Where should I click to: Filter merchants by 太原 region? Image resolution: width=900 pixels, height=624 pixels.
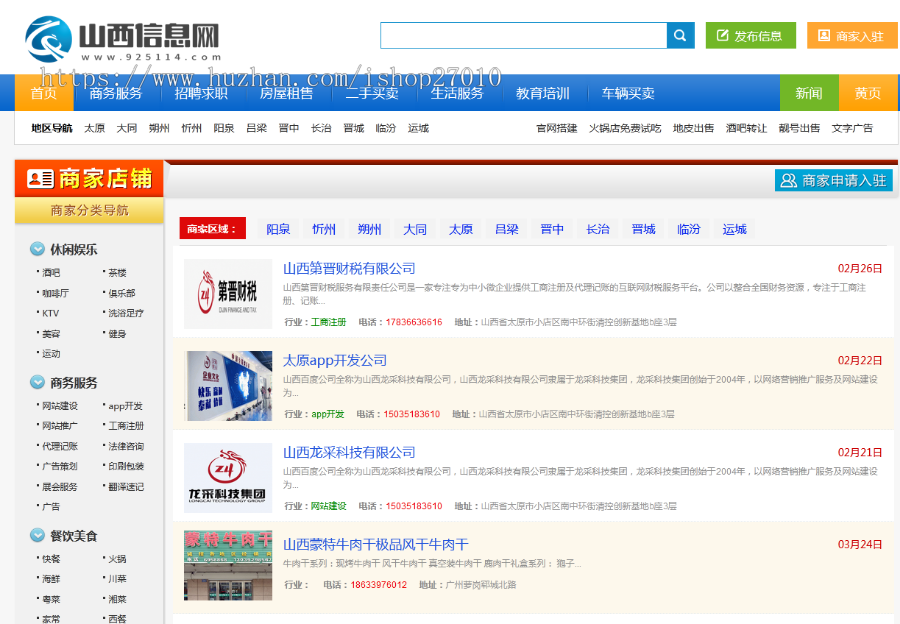click(461, 229)
